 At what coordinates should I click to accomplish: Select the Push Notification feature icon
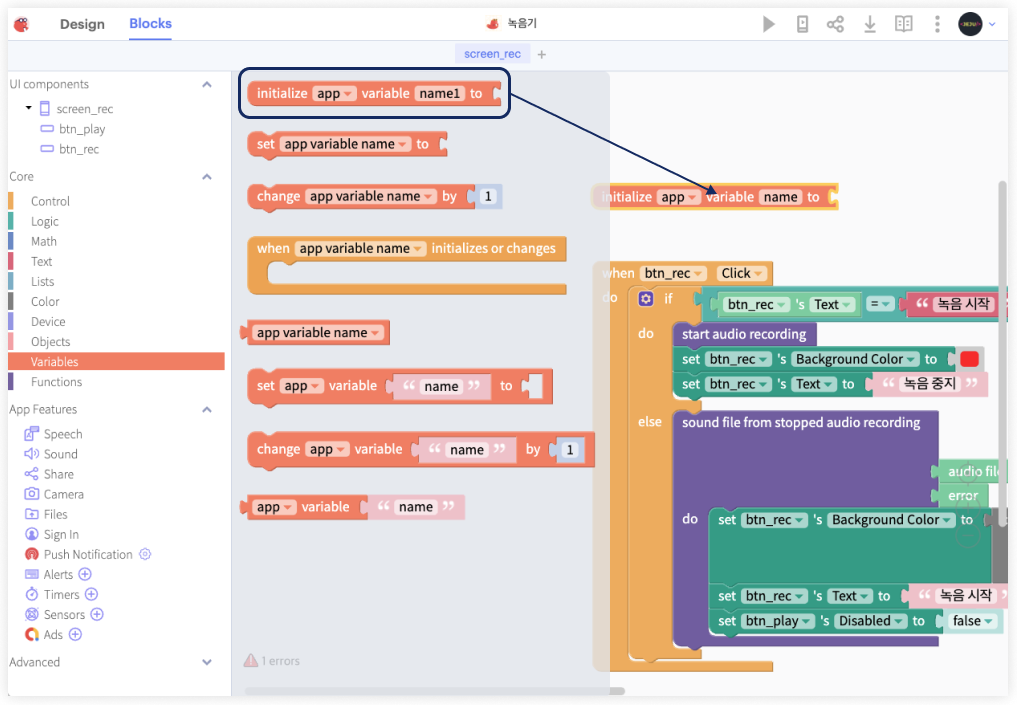point(31,554)
